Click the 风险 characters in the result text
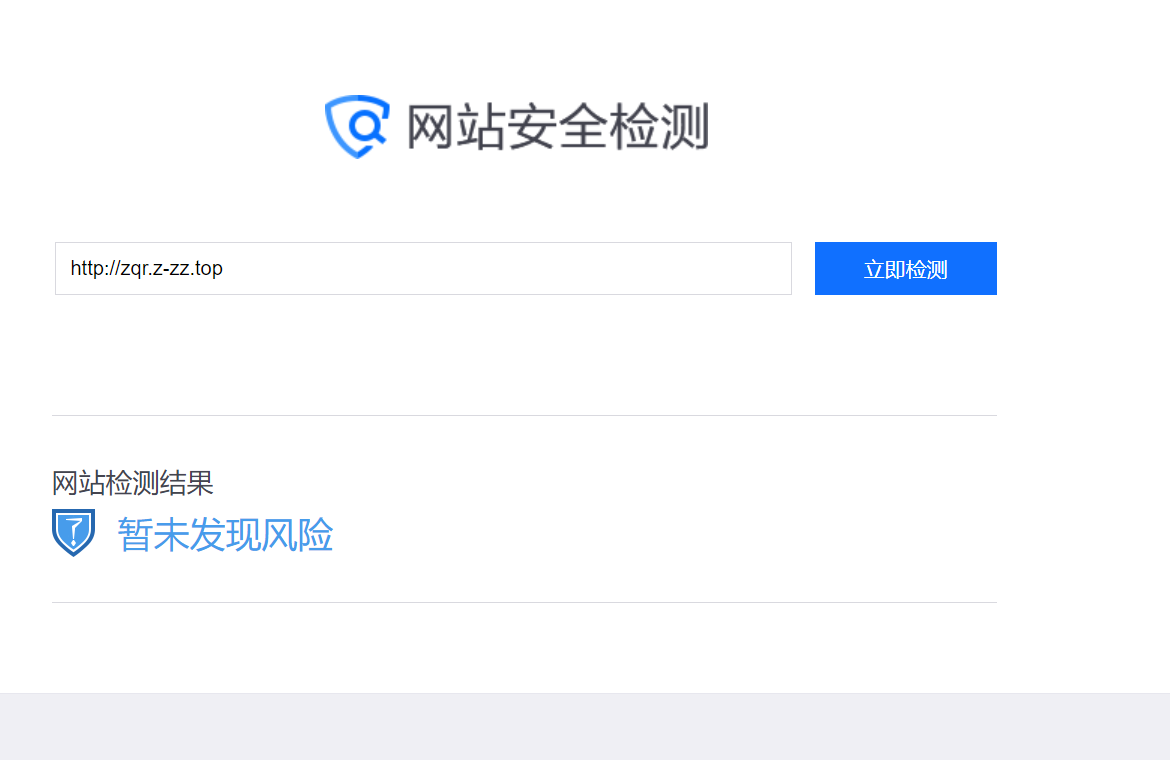1170x760 pixels. tap(298, 535)
